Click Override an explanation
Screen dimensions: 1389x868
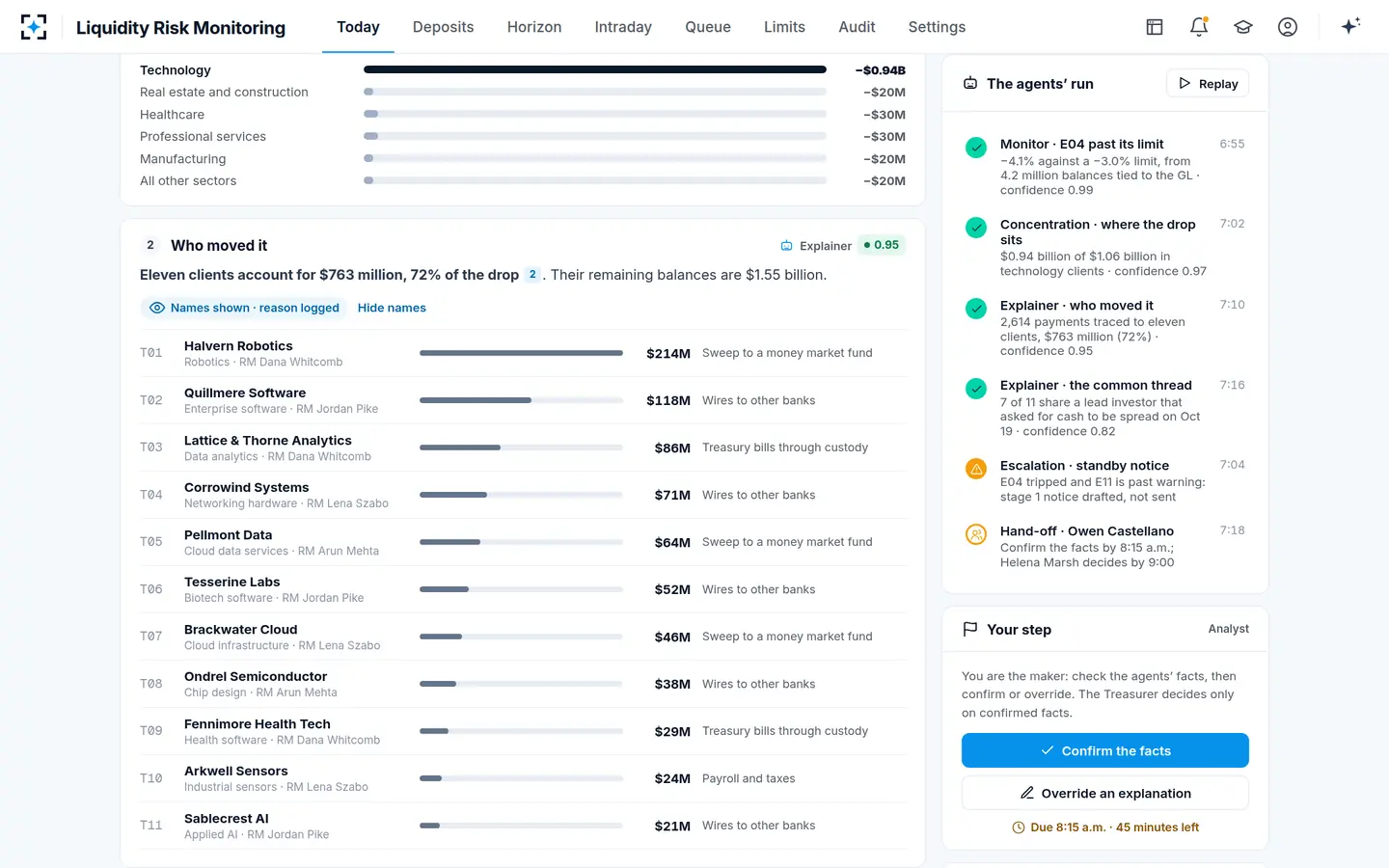click(x=1105, y=793)
